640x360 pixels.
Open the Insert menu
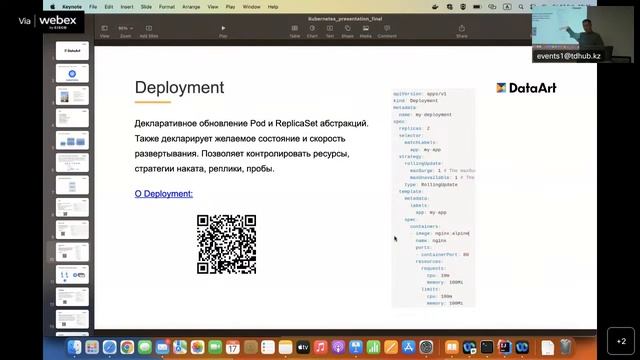click(127, 7)
